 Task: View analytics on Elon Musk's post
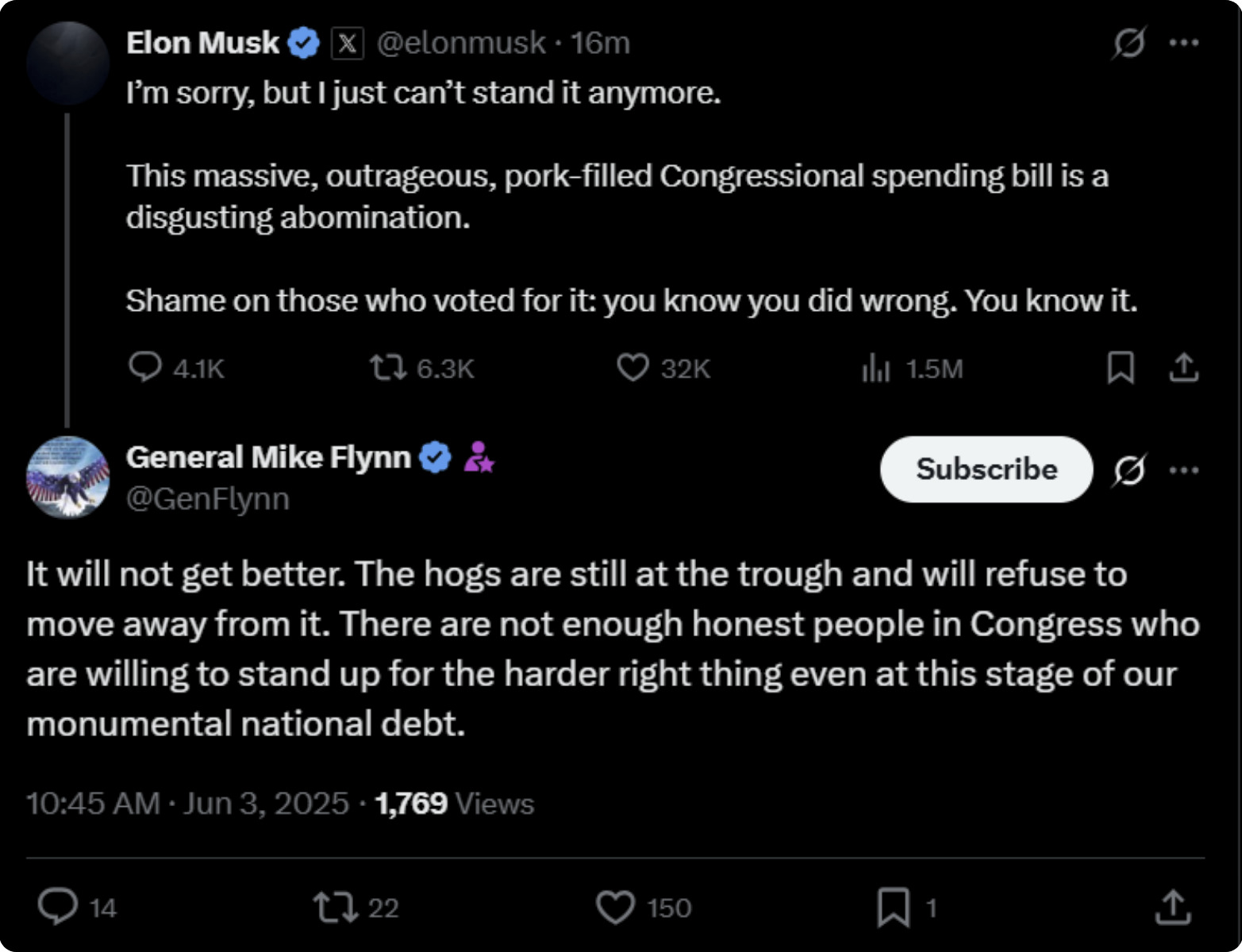[x=876, y=368]
